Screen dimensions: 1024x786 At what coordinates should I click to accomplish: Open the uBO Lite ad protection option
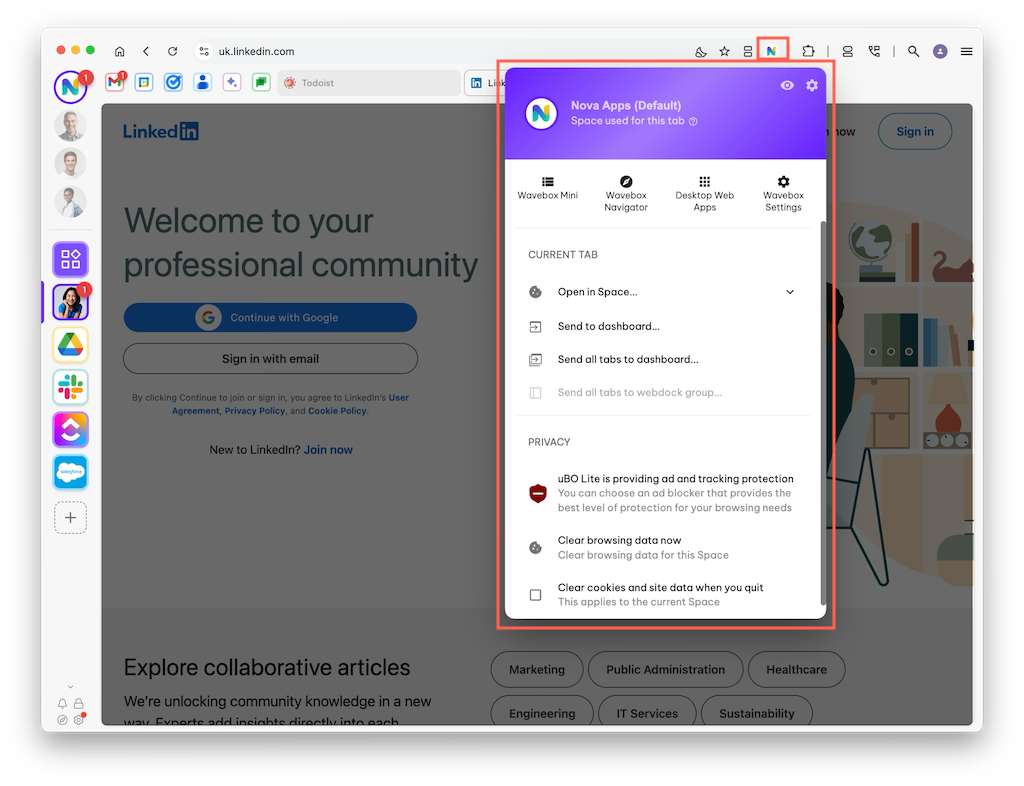pyautogui.click(x=664, y=493)
